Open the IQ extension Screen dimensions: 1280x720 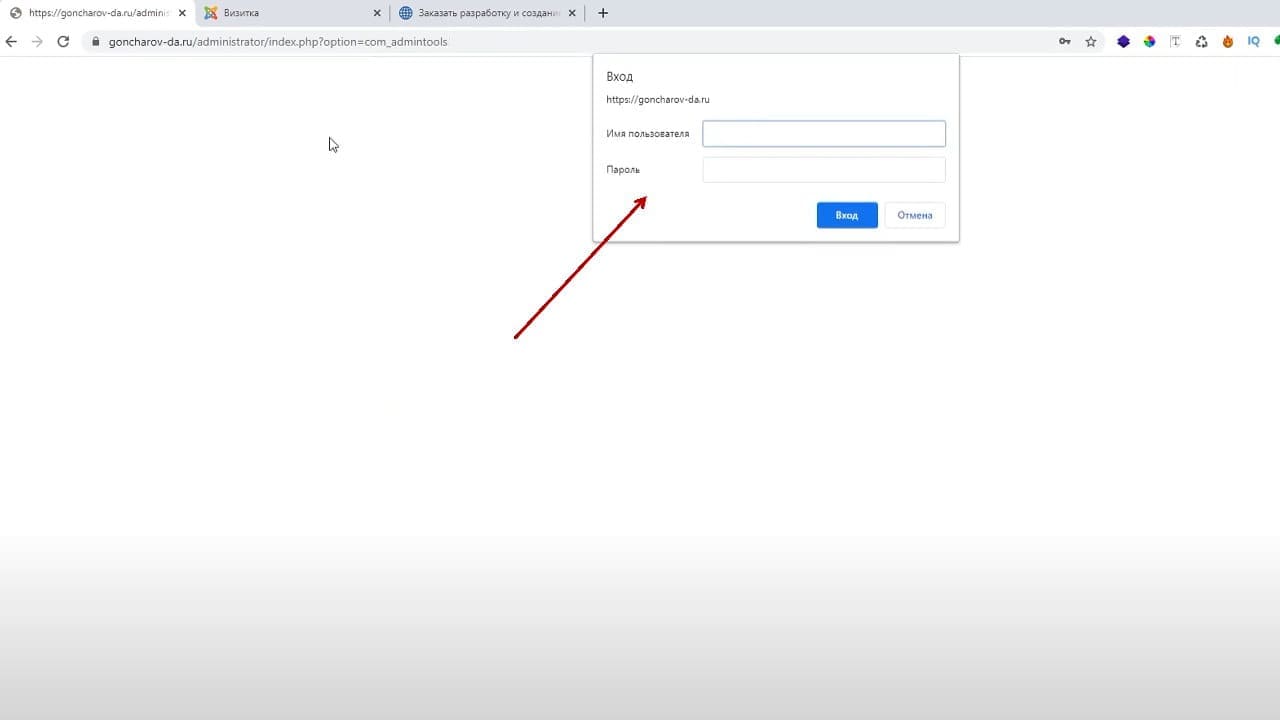point(1253,42)
